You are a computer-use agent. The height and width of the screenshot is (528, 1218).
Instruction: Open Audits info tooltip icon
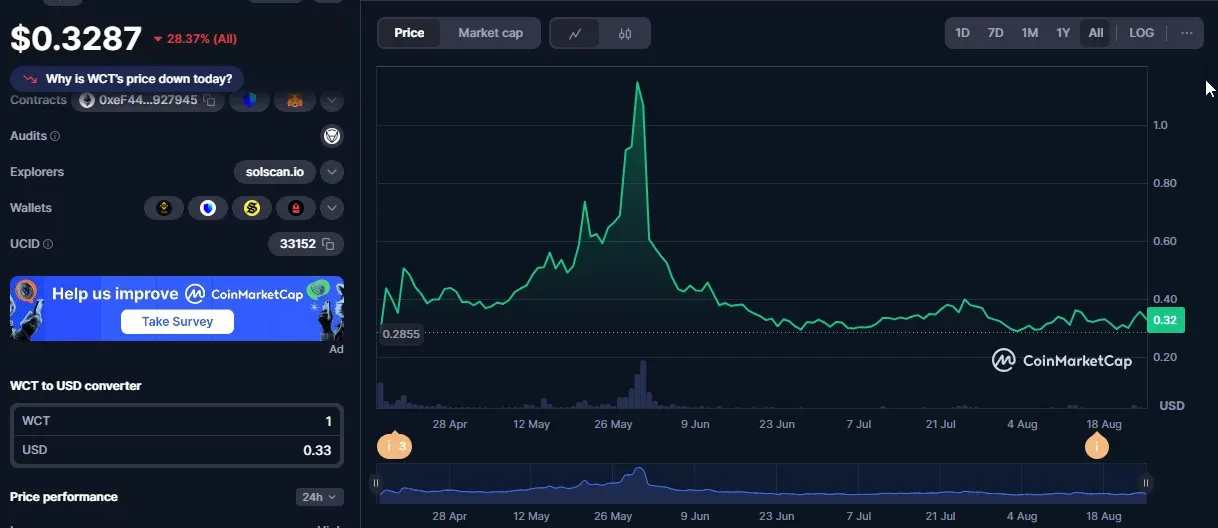55,136
